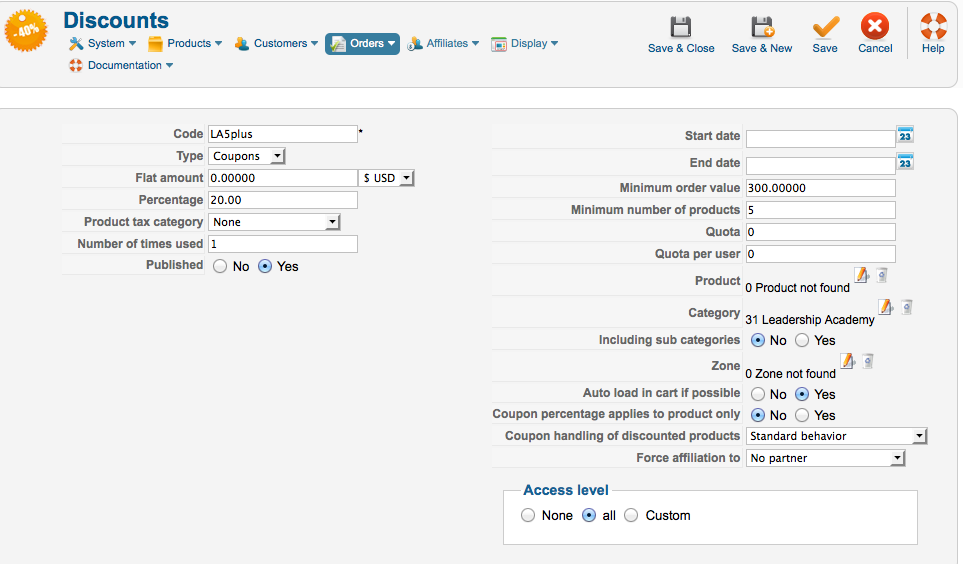
Task: Click the Category edit pencil icon
Action: tap(885, 307)
